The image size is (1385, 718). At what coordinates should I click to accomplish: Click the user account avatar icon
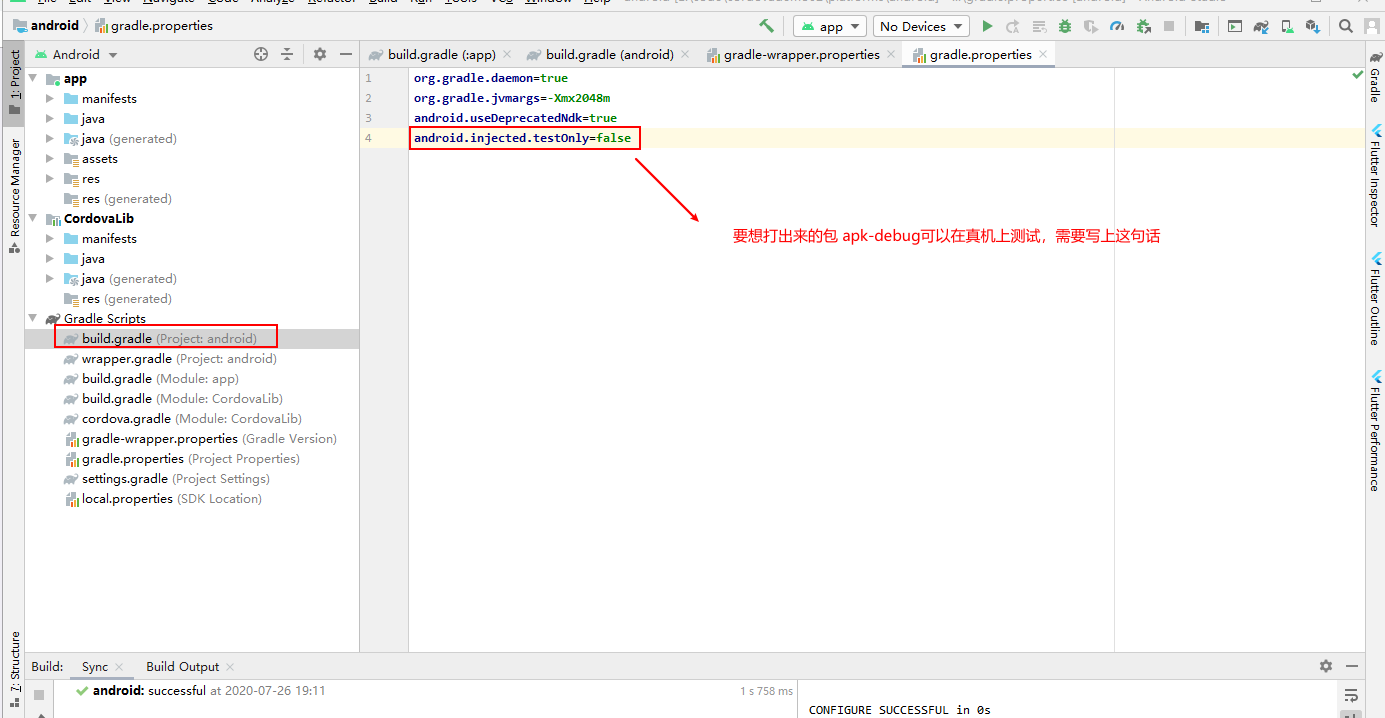1372,26
